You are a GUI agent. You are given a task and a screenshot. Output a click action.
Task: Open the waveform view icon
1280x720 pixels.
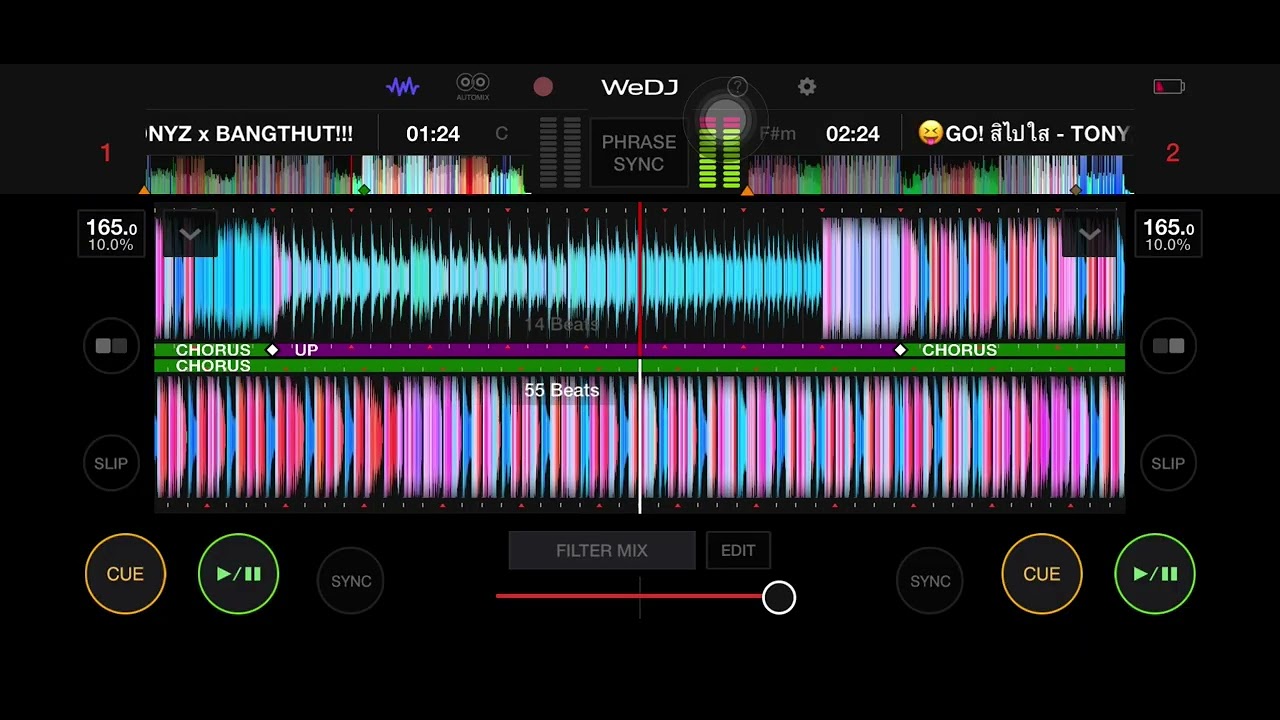[x=403, y=87]
